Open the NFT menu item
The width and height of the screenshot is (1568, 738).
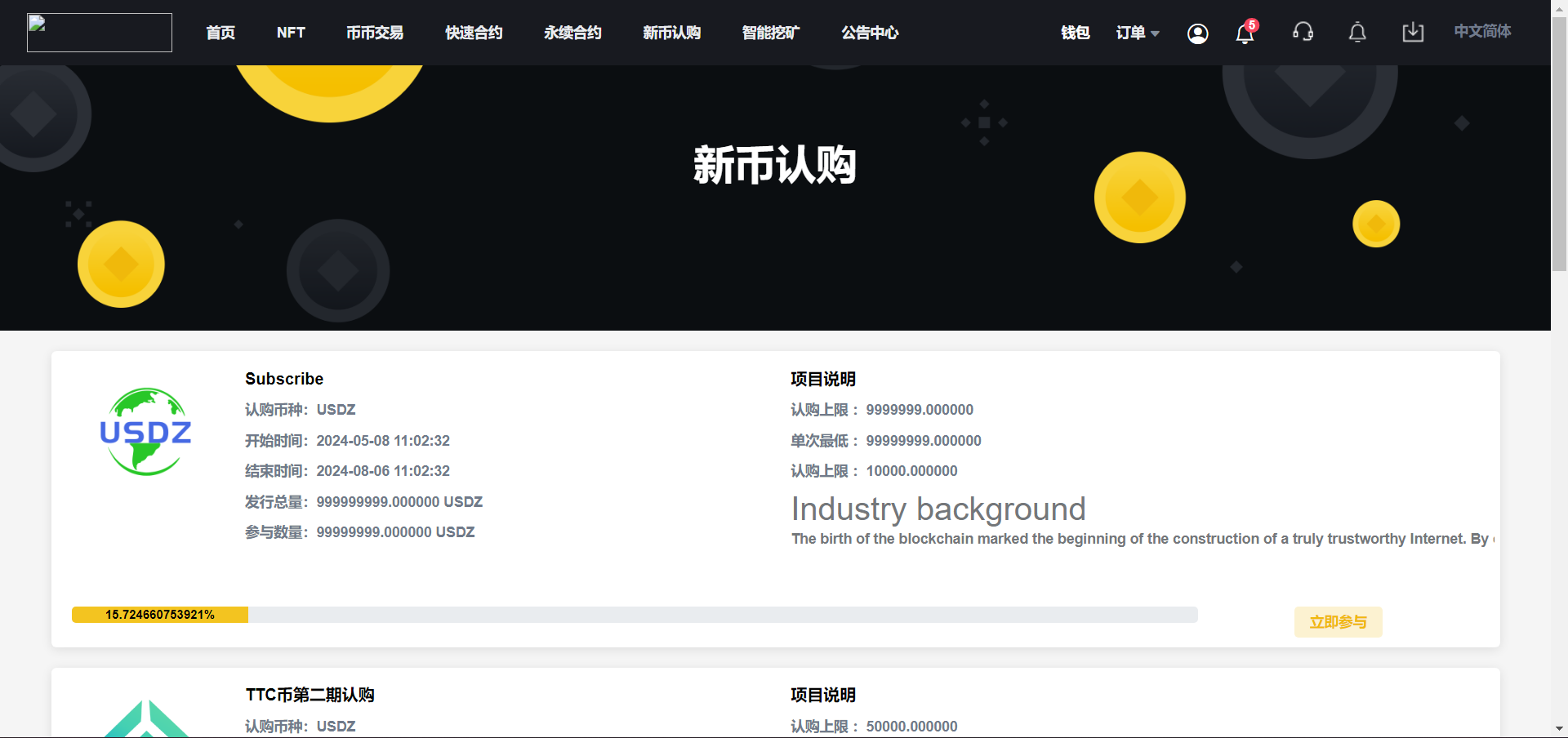point(291,33)
